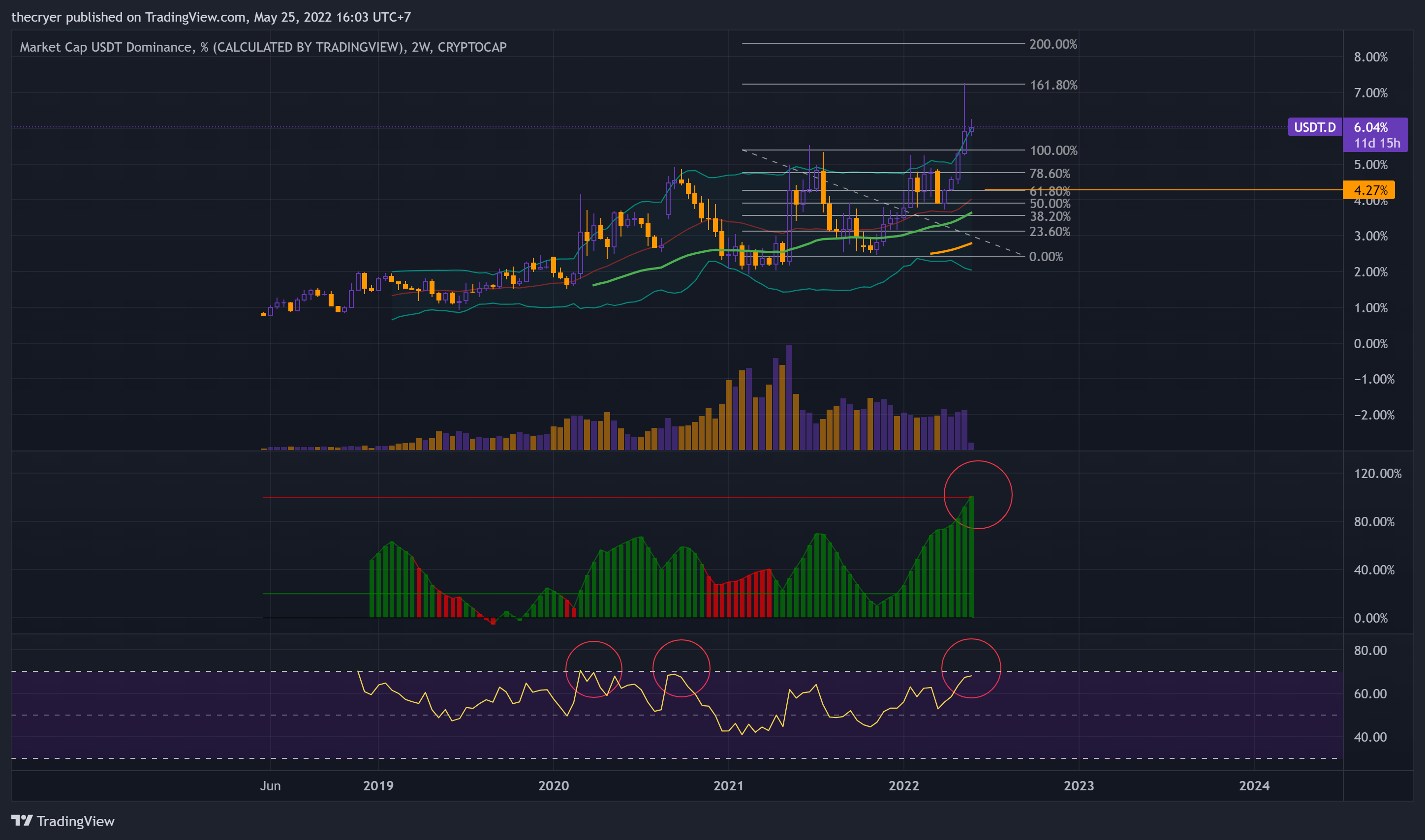Click the Market Cap USDT Dominance chart title
The image size is (1425, 840).
click(263, 47)
